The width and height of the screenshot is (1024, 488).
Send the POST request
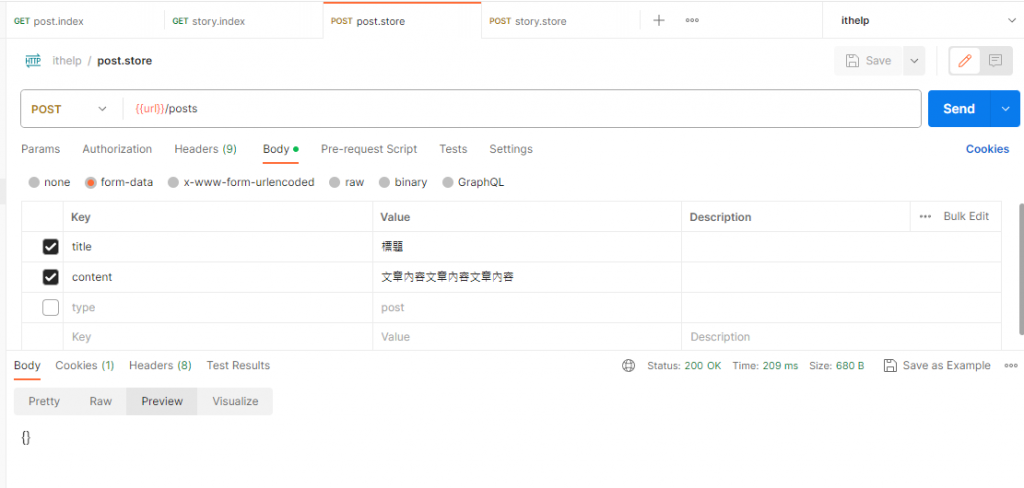coord(959,108)
